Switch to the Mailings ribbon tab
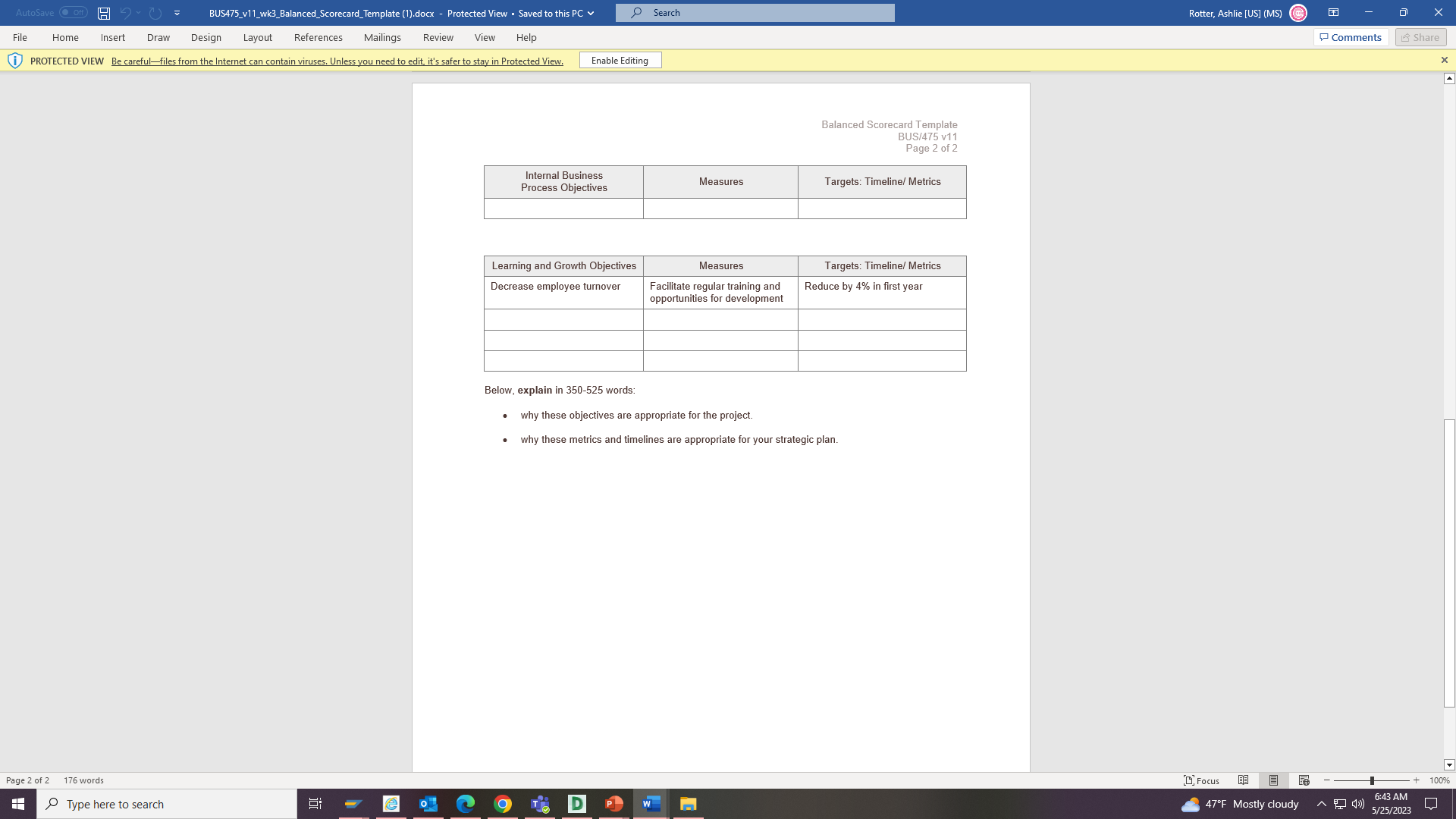The image size is (1456, 819). click(x=382, y=37)
